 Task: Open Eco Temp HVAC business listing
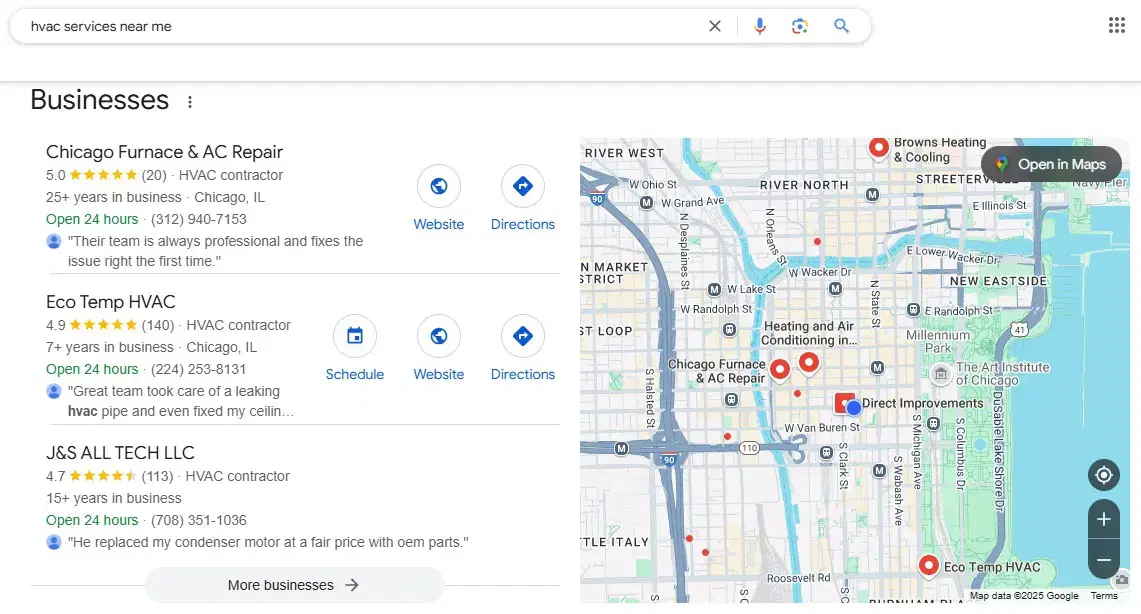point(111,302)
